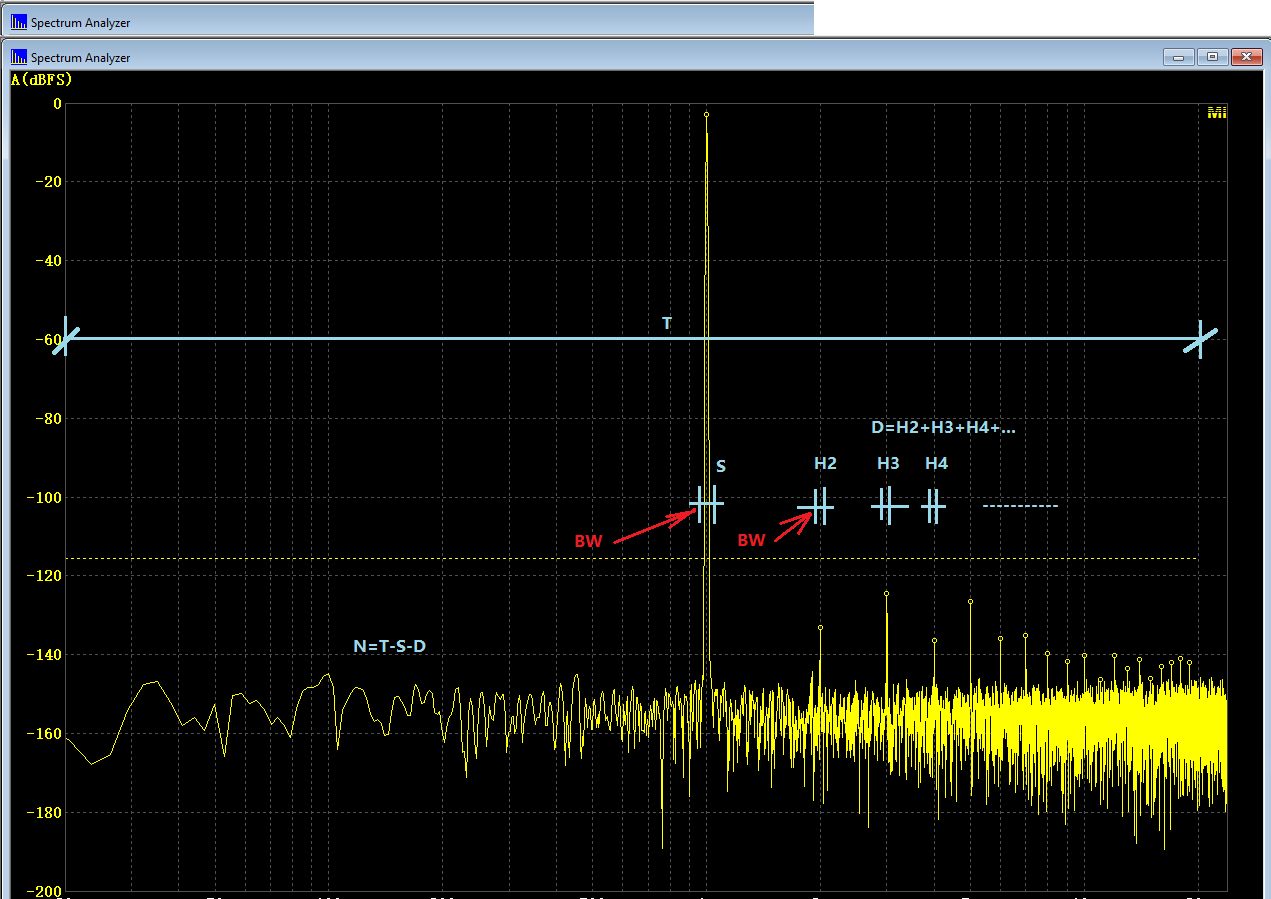Screen dimensions: 1271x899
Task: Minimize the inner Spectrum Analyzer window
Action: [x=1179, y=57]
